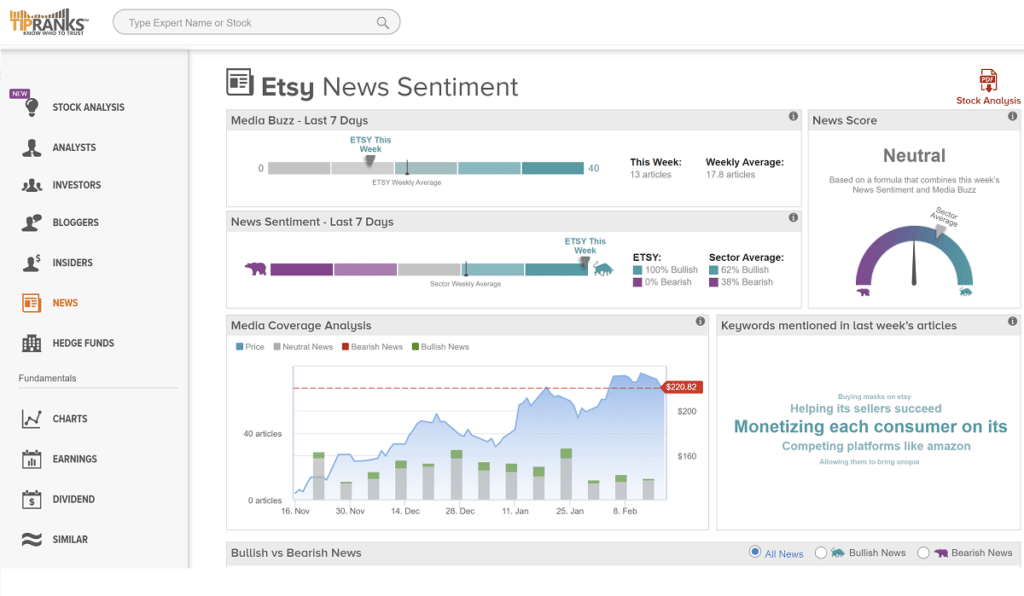
Task: Click the search magnifier icon
Action: [383, 23]
